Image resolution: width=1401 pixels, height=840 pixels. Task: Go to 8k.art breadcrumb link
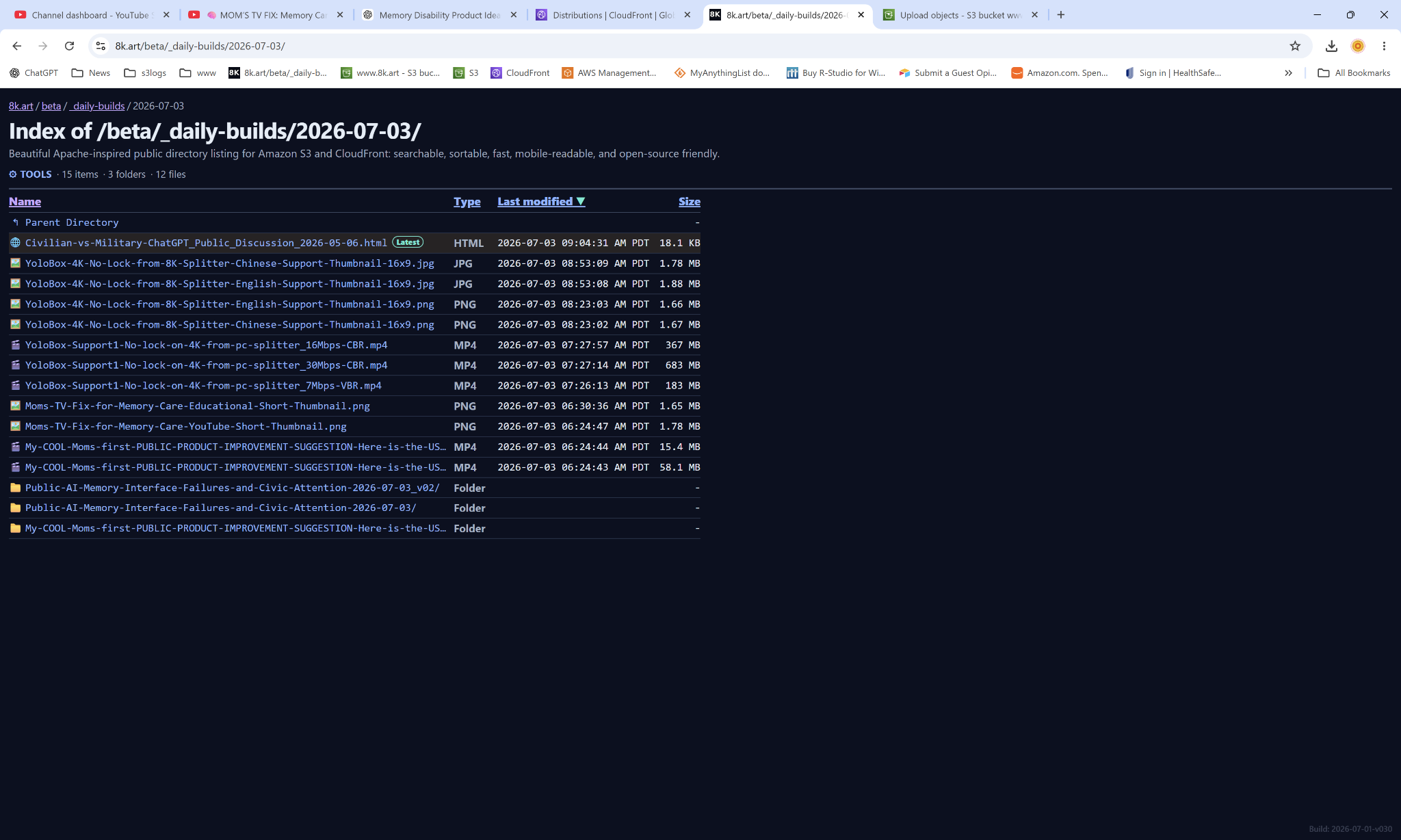point(21,106)
